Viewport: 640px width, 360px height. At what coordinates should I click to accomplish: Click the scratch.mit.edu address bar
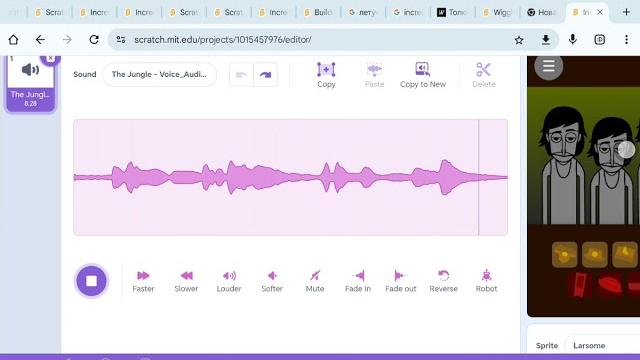(x=223, y=40)
